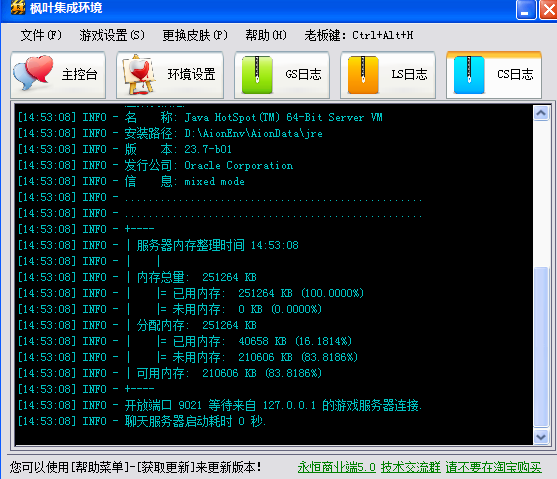Open the 游戏设置(S) menu
This screenshot has width=557, height=479.
click(112, 35)
